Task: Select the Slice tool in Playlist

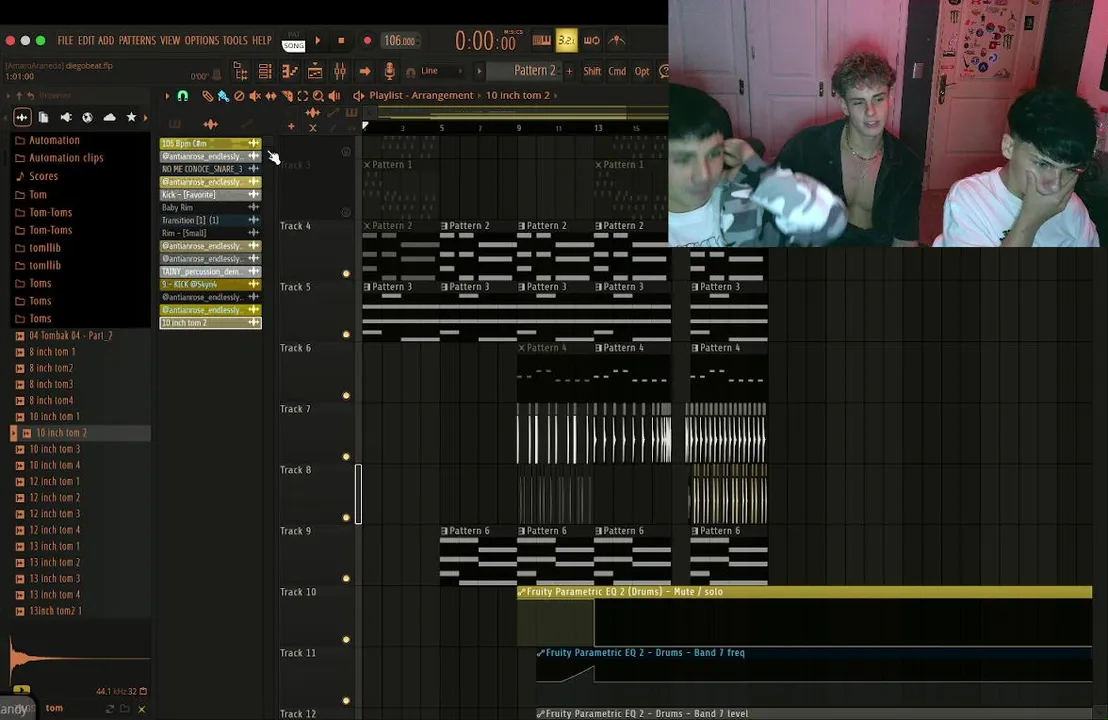Action: click(287, 95)
